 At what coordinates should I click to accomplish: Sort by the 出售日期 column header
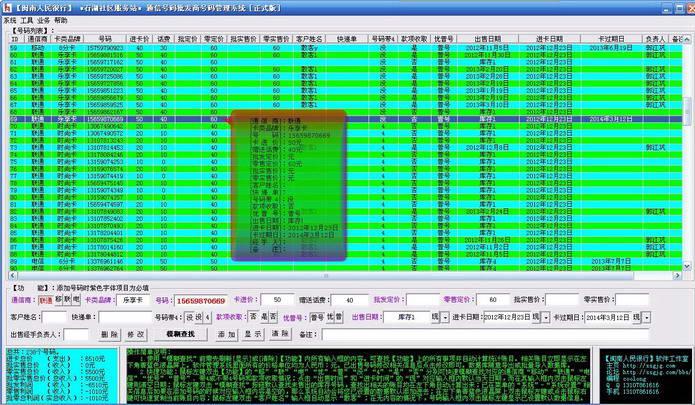[x=487, y=39]
